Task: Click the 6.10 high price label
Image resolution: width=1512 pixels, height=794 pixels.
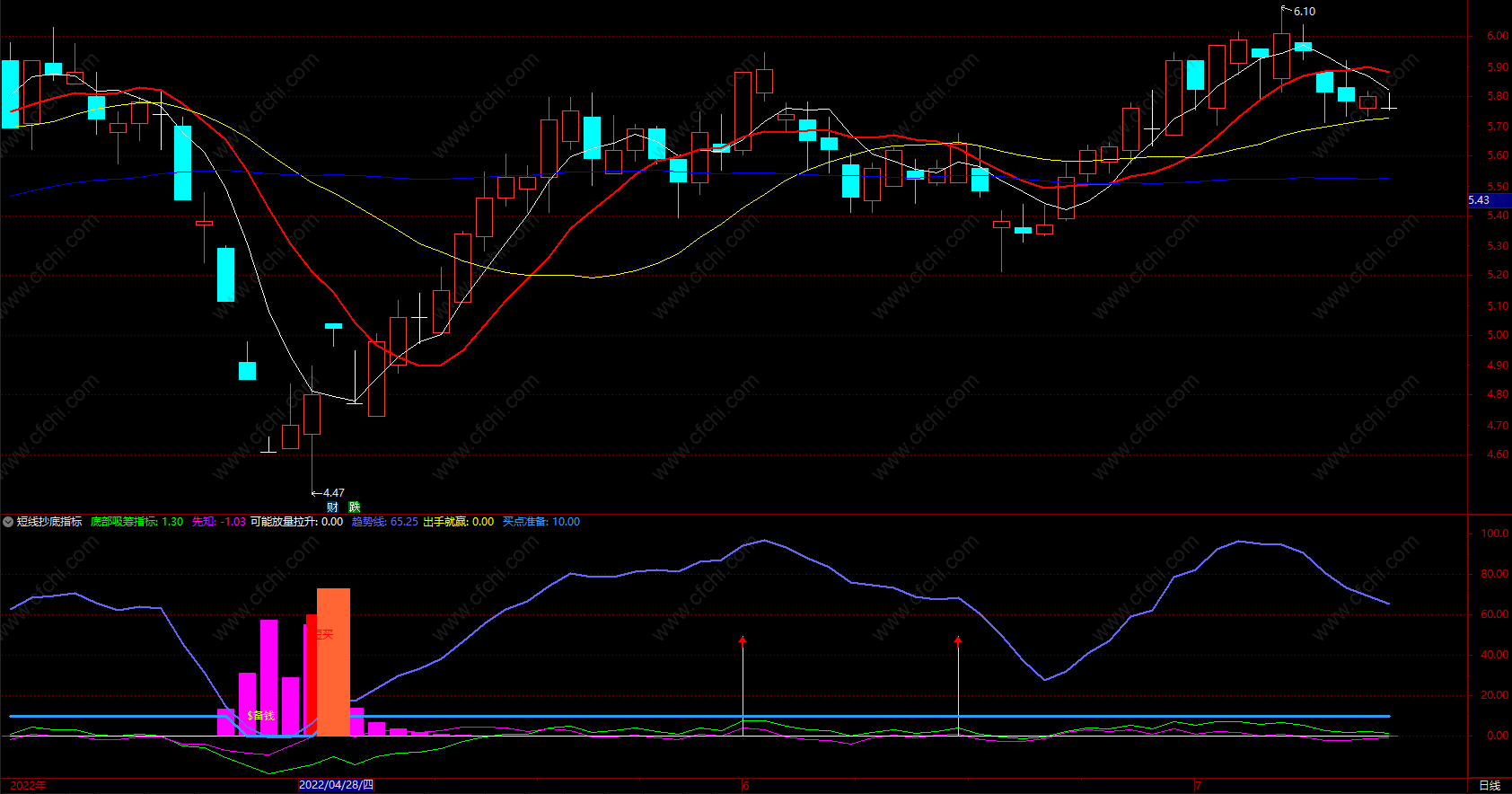Action: click(x=1305, y=12)
